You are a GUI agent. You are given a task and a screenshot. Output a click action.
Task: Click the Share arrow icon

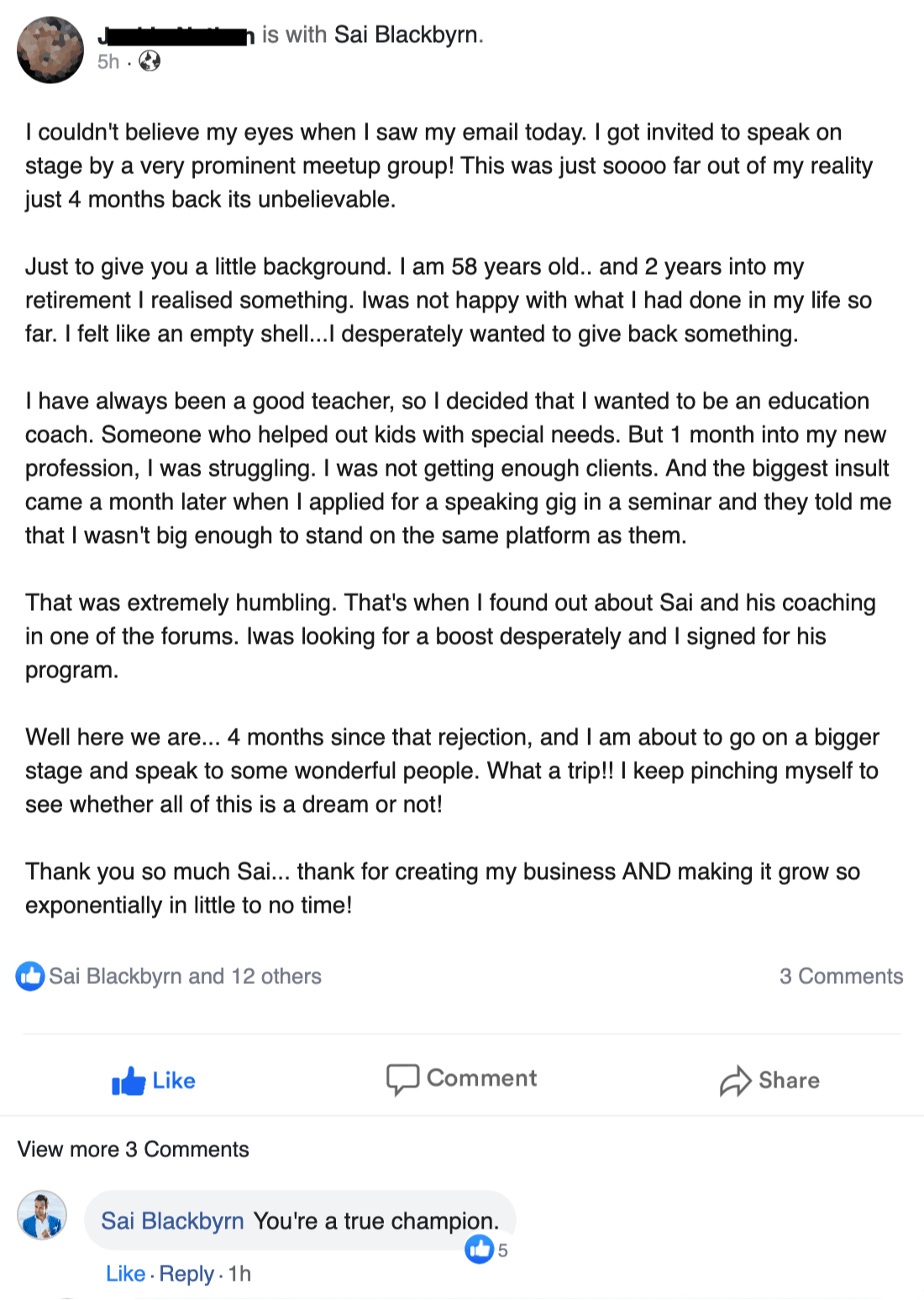735,1082
